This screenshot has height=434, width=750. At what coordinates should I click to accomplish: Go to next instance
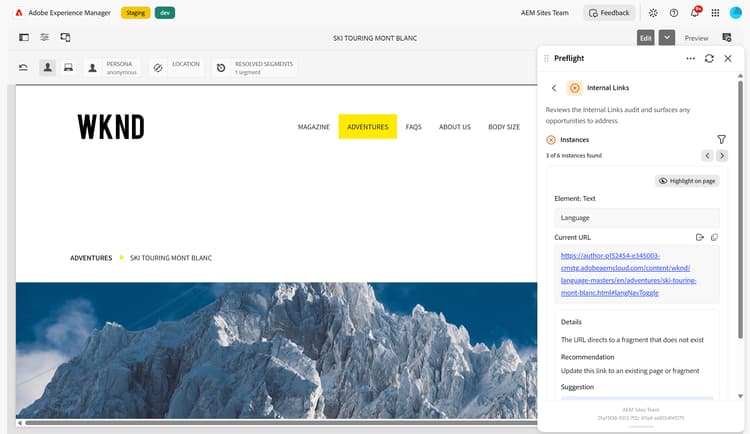coord(722,156)
